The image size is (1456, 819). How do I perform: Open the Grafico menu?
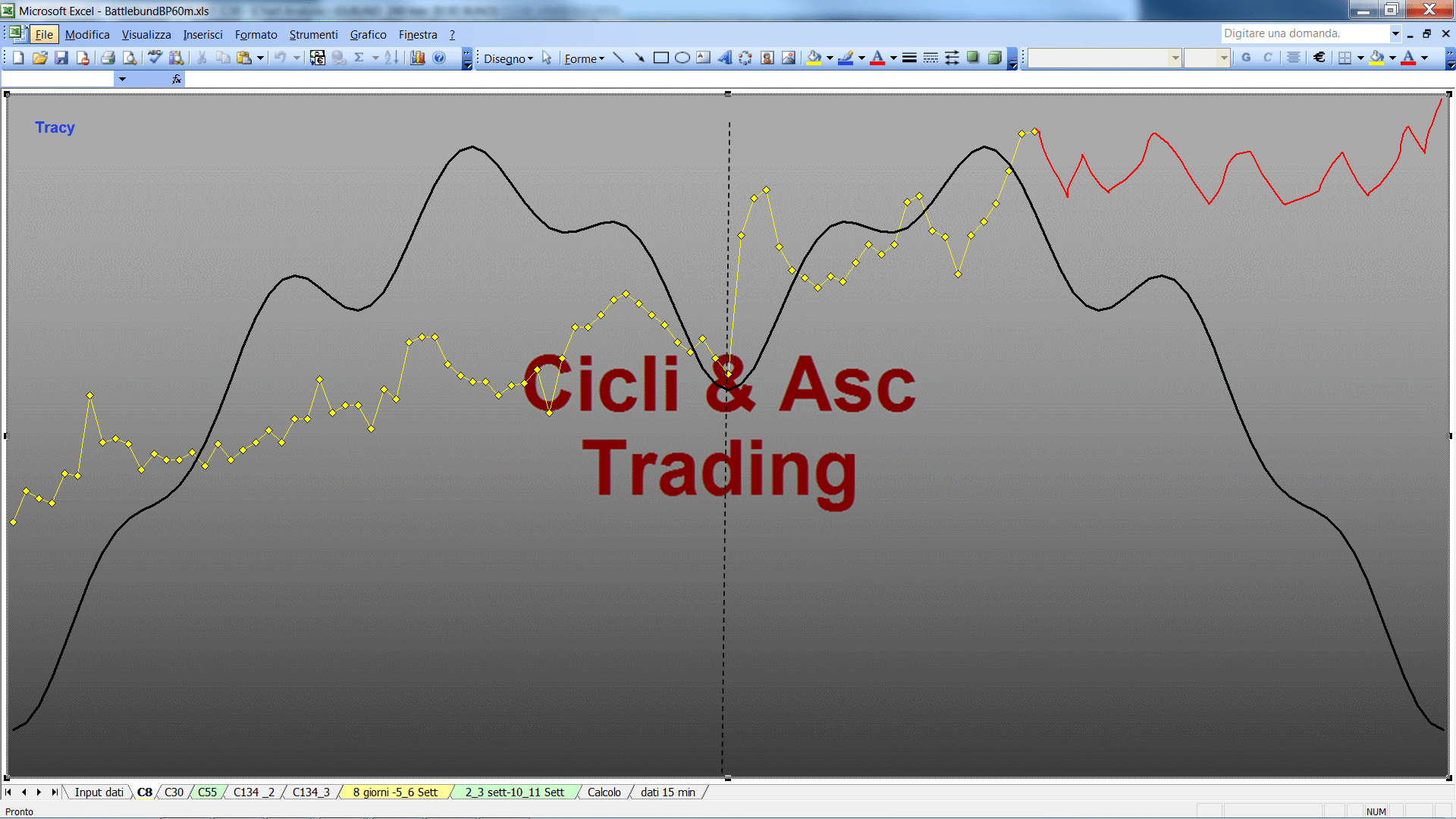tap(368, 34)
